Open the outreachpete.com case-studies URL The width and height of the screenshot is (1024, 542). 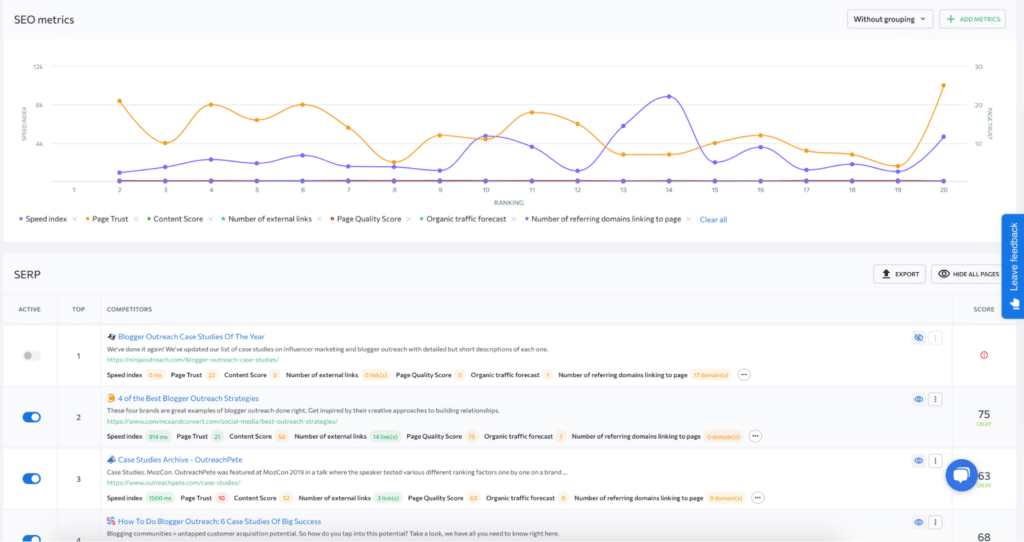173,483
